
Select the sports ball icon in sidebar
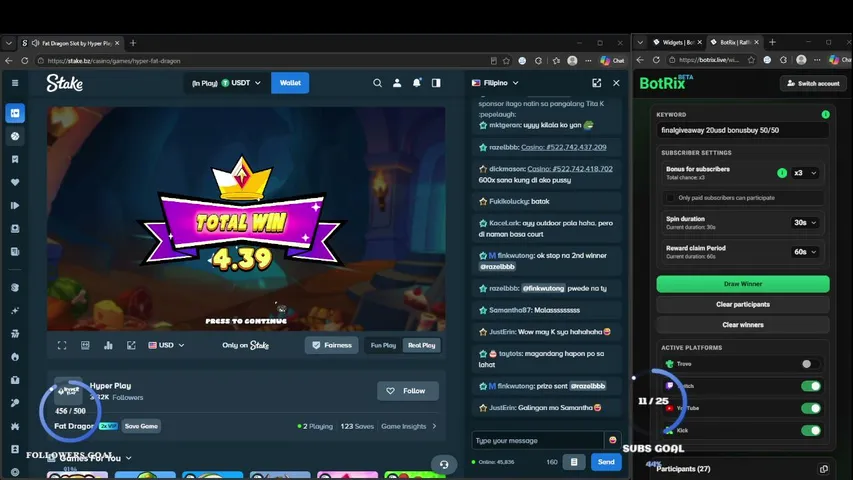coord(15,136)
